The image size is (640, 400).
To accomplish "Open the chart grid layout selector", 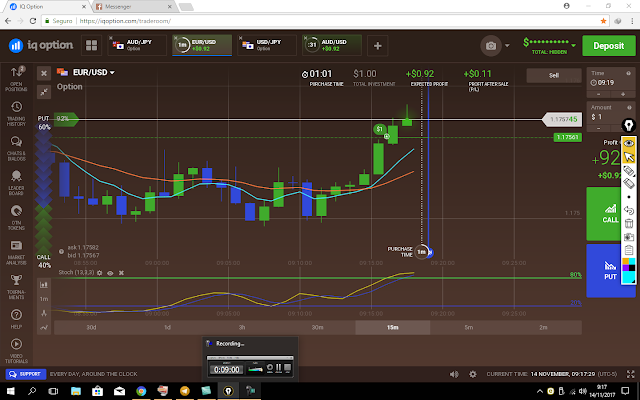I will coord(91,45).
